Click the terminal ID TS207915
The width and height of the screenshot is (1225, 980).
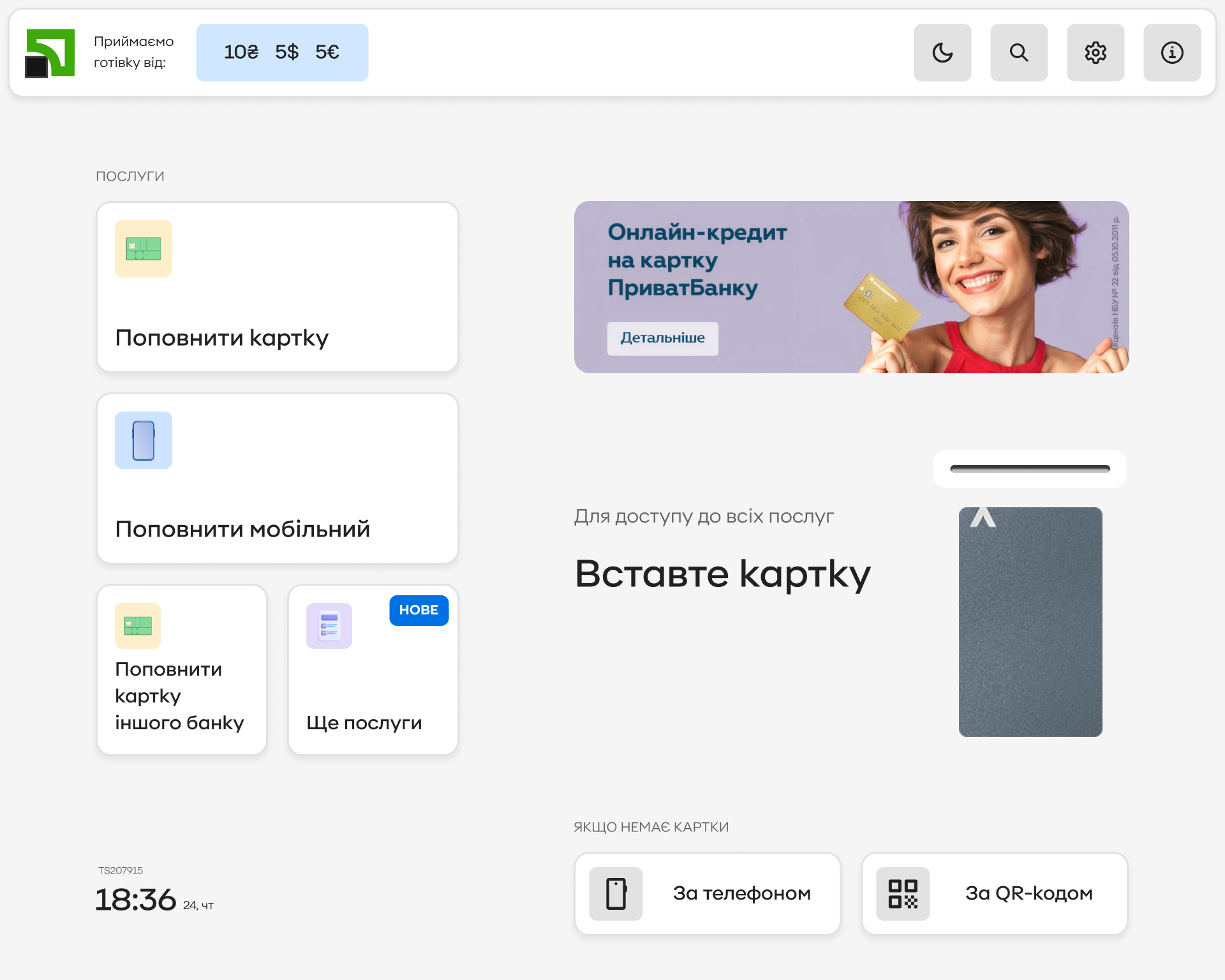(x=121, y=870)
